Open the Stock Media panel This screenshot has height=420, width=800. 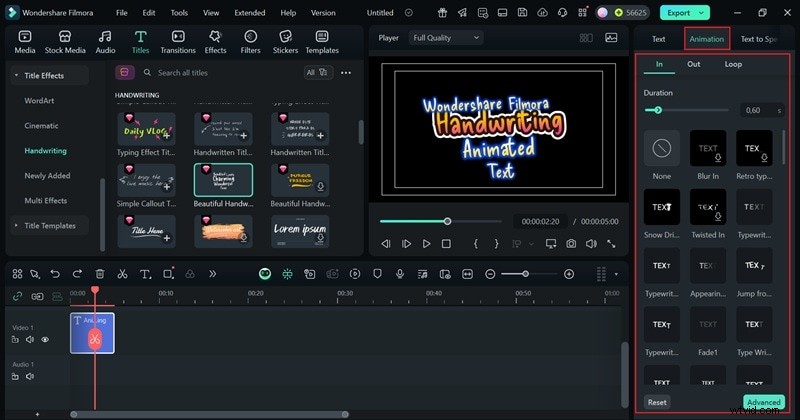click(x=65, y=42)
